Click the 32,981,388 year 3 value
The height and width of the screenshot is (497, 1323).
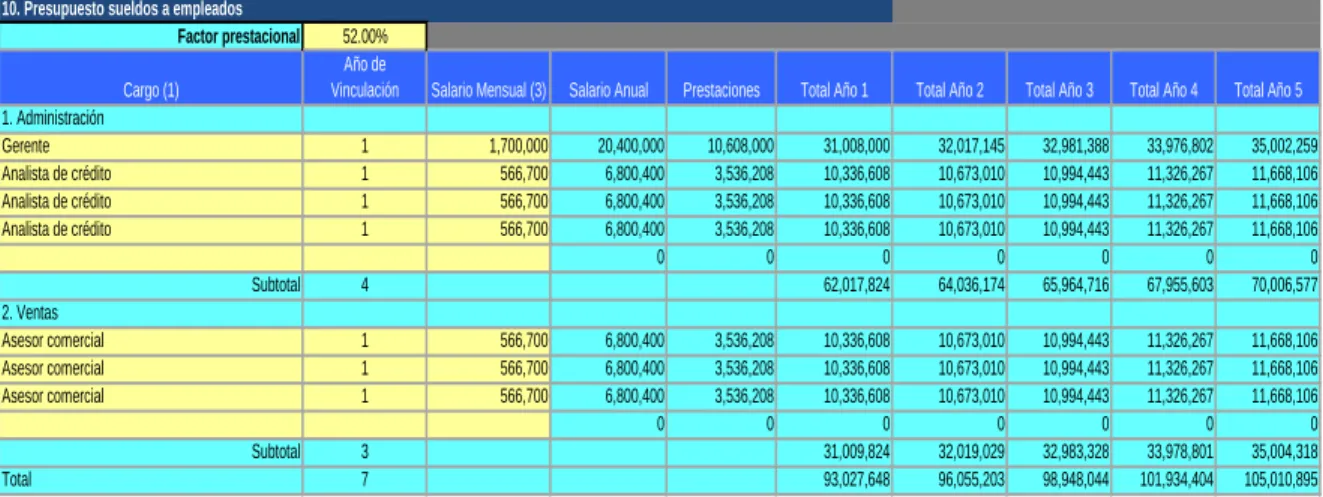click(1059, 146)
